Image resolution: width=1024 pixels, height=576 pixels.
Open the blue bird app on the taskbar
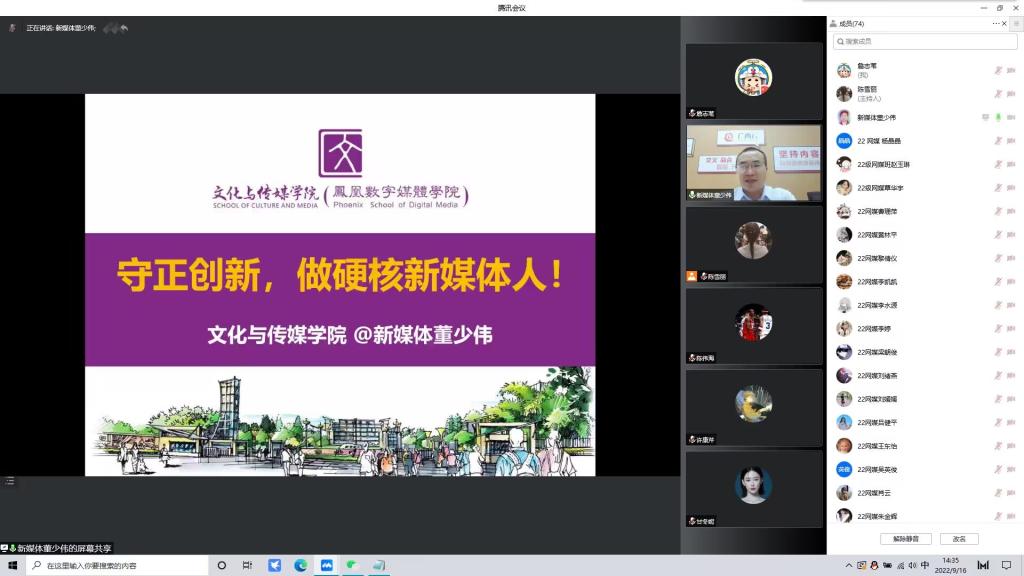click(274, 566)
